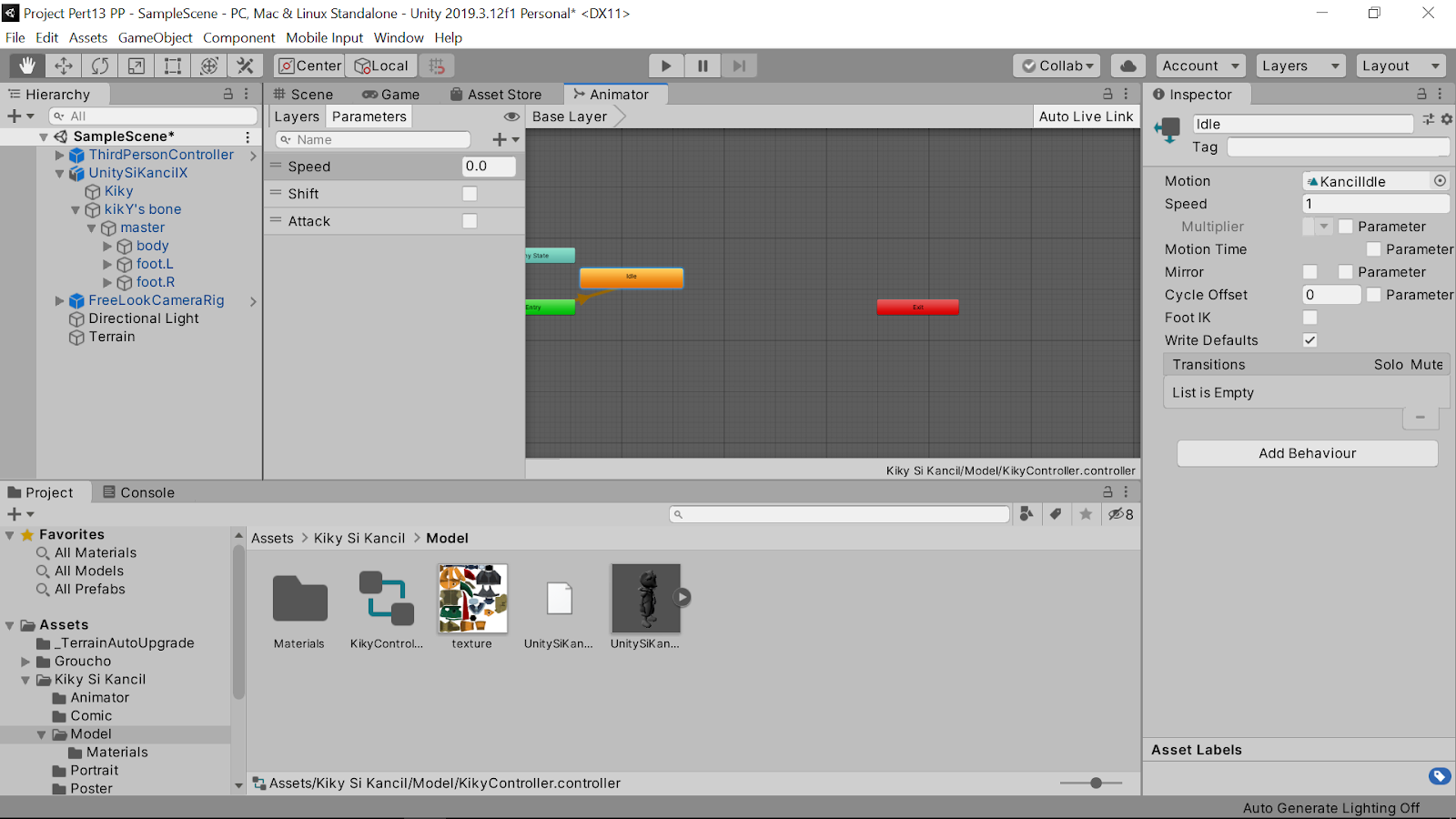Viewport: 1456px width, 819px height.
Task: Expand the FreeLookCameraRig hierarchy item
Action: click(60, 300)
